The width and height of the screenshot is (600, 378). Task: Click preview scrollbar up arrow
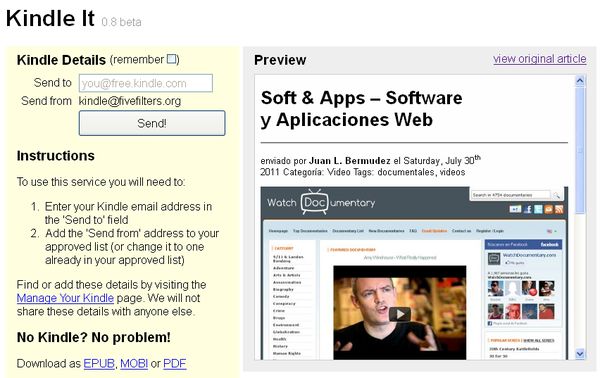(580, 81)
